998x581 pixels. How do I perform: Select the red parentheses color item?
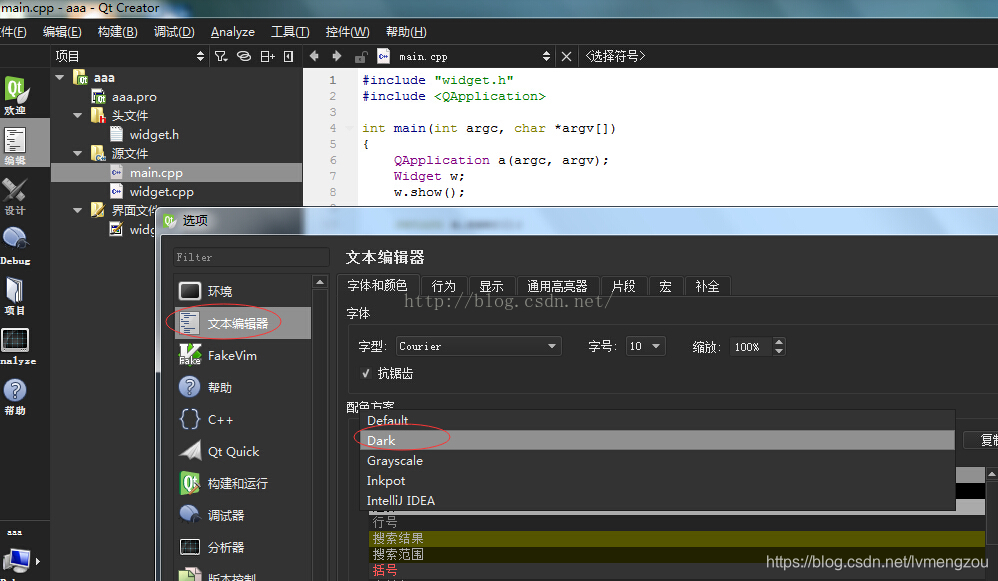677,570
